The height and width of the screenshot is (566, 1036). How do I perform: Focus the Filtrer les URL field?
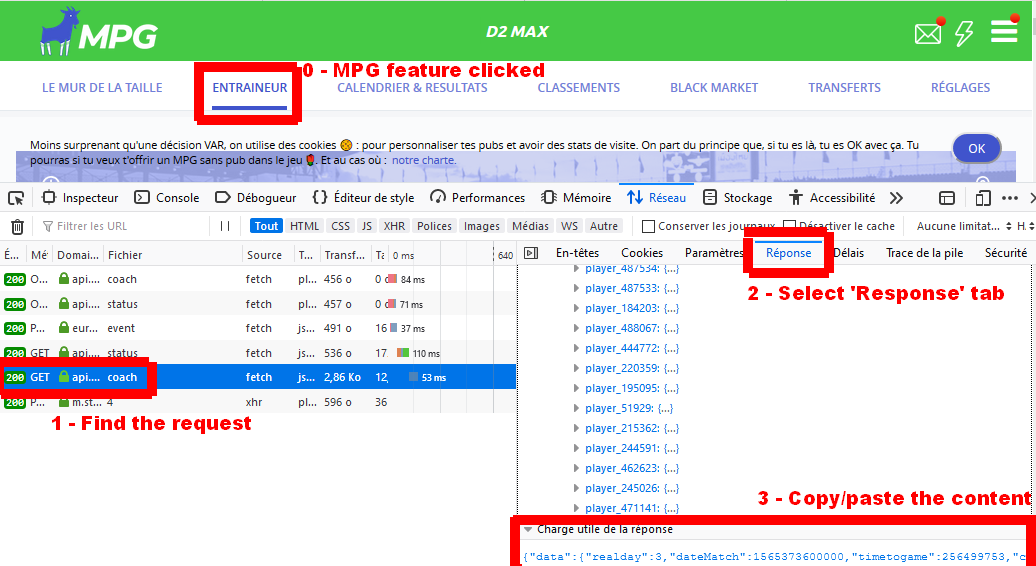click(x=122, y=226)
